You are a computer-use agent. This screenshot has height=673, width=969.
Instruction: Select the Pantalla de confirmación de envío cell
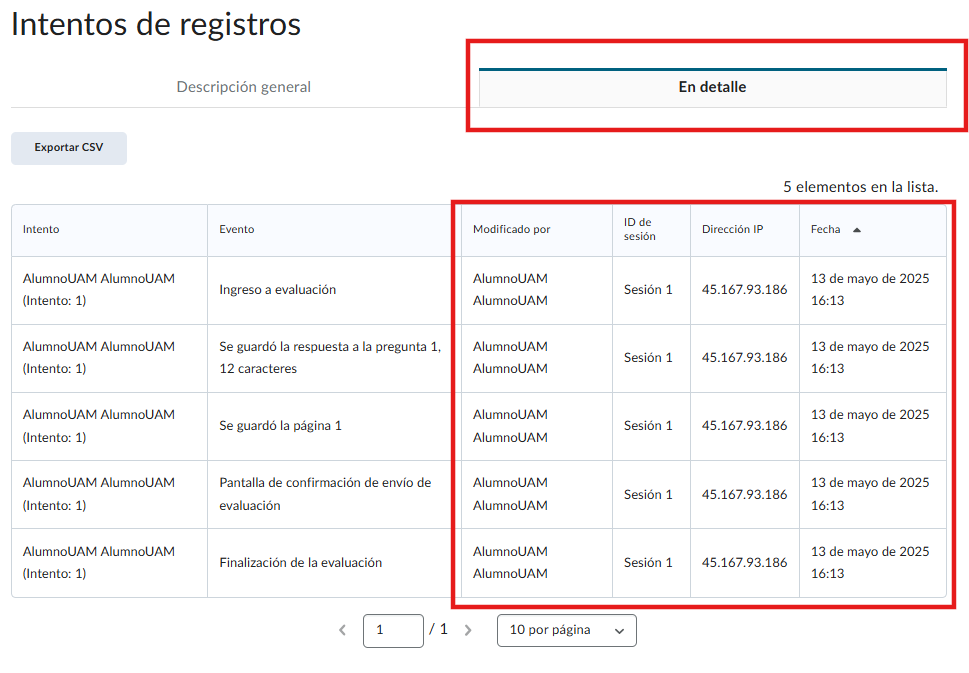pyautogui.click(x=325, y=494)
